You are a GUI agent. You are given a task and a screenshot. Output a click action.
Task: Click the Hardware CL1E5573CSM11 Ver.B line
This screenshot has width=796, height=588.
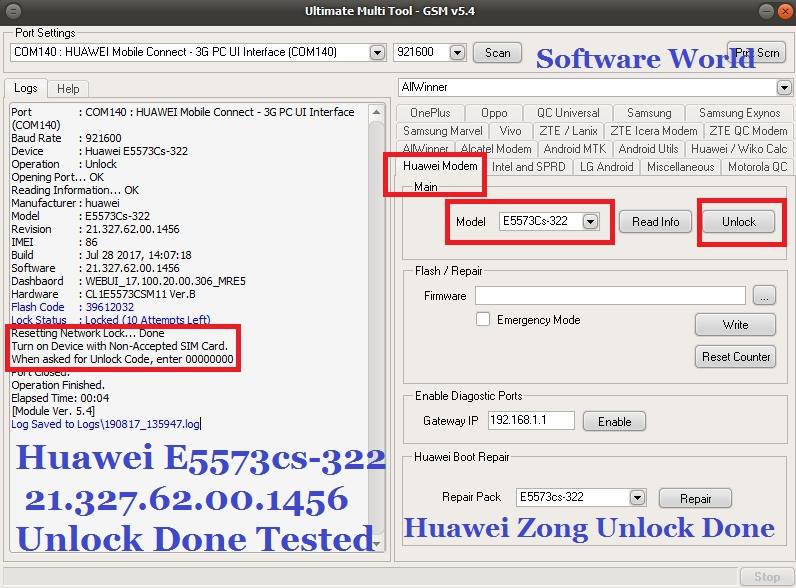[x=104, y=294]
